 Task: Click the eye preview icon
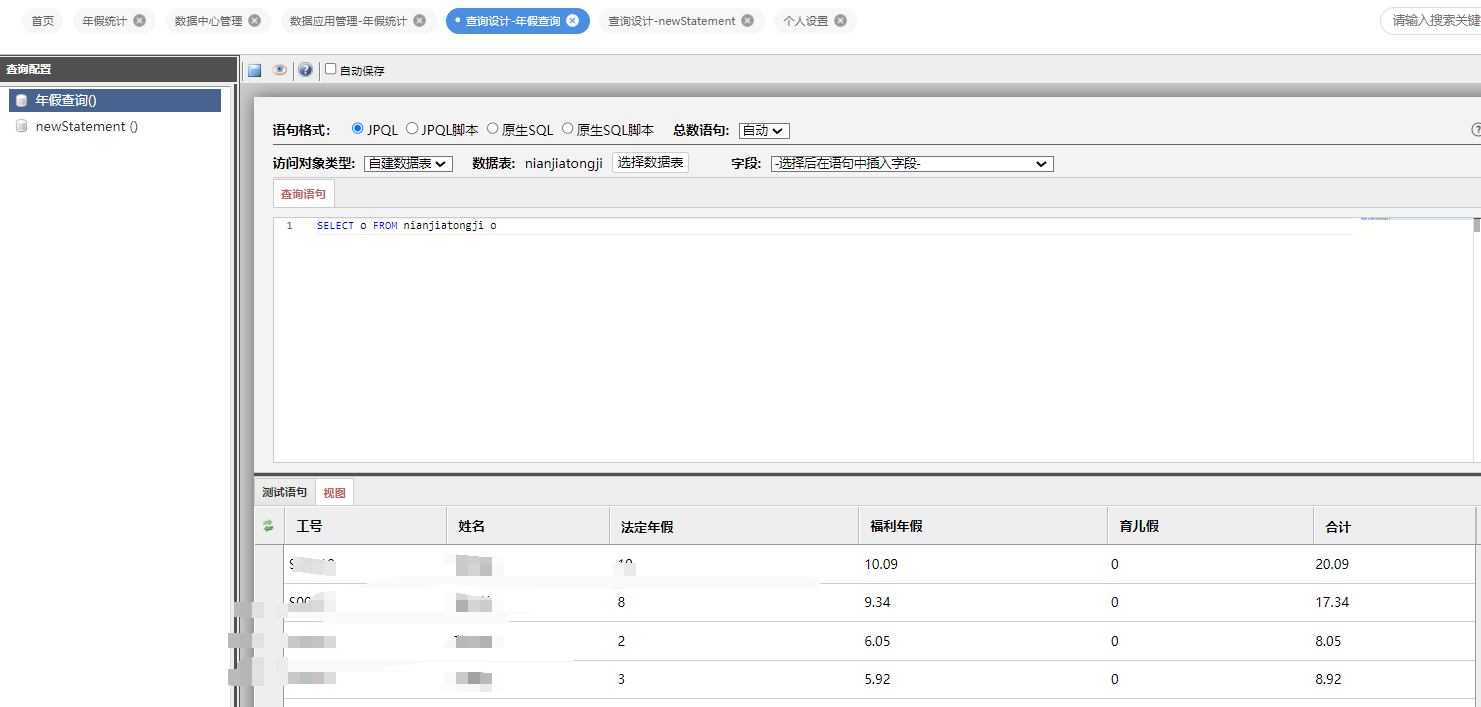click(280, 70)
